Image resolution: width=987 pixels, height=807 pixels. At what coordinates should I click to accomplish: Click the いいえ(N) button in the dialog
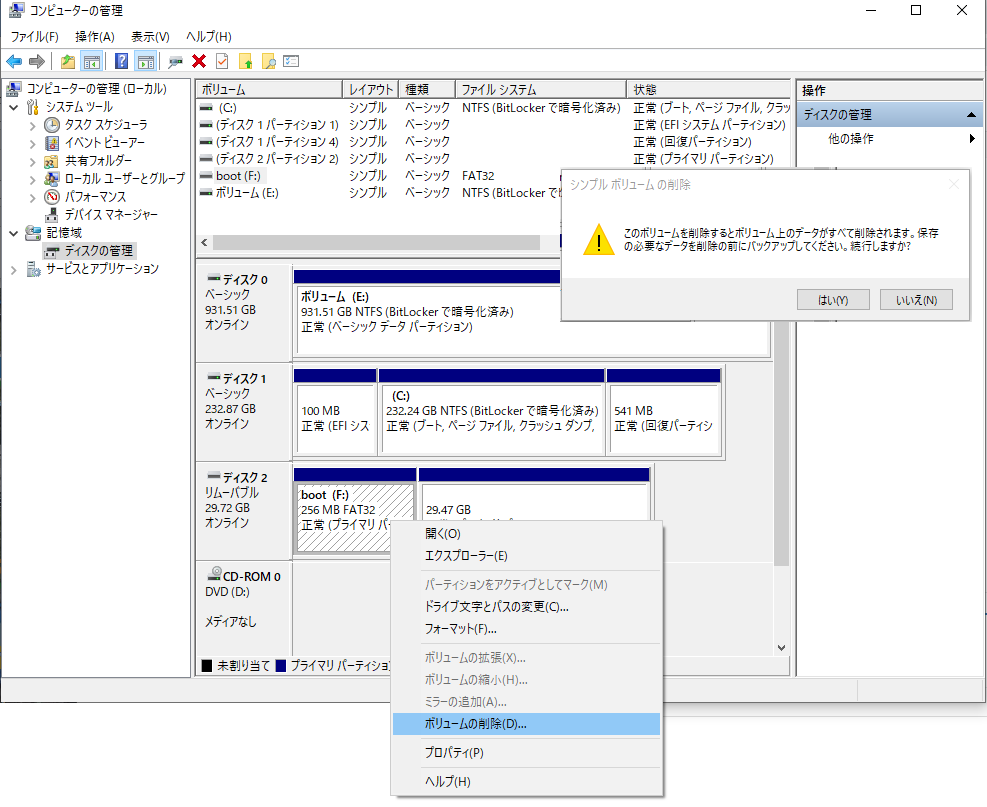(916, 300)
